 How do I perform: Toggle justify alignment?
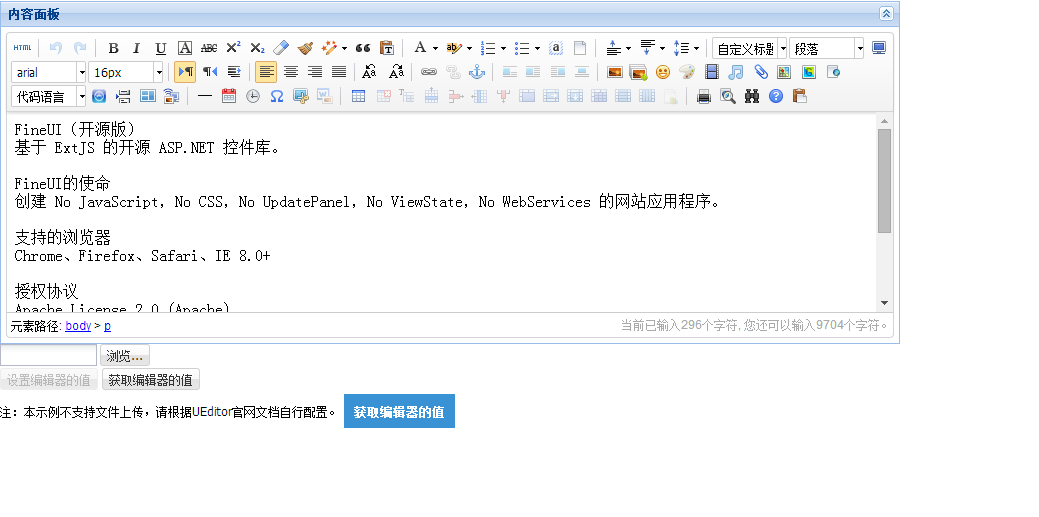pos(339,72)
